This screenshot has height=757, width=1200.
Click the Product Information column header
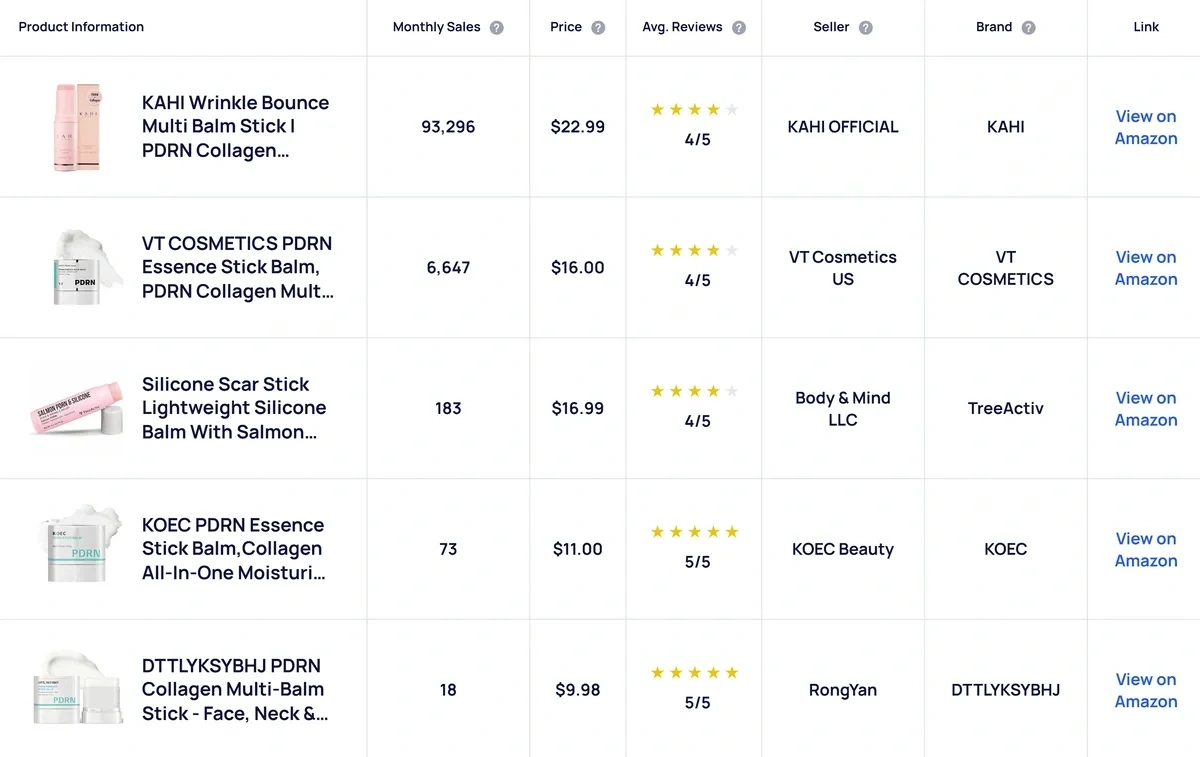(81, 27)
